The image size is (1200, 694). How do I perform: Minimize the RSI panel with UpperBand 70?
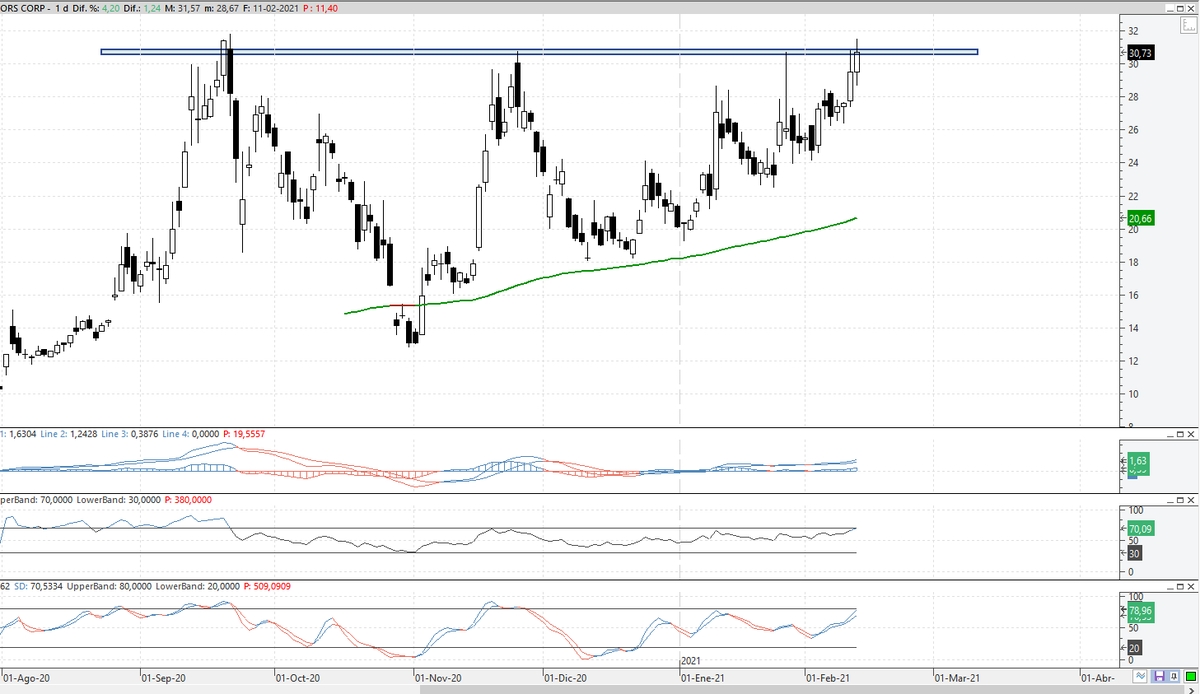[x=1170, y=500]
